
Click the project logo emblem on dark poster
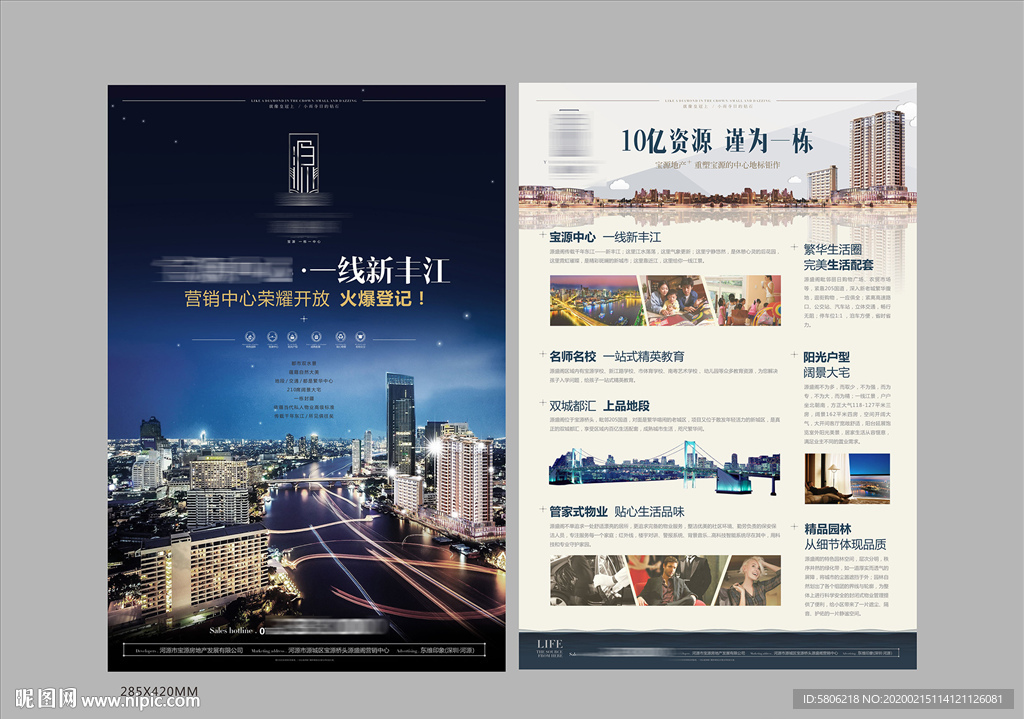click(304, 163)
